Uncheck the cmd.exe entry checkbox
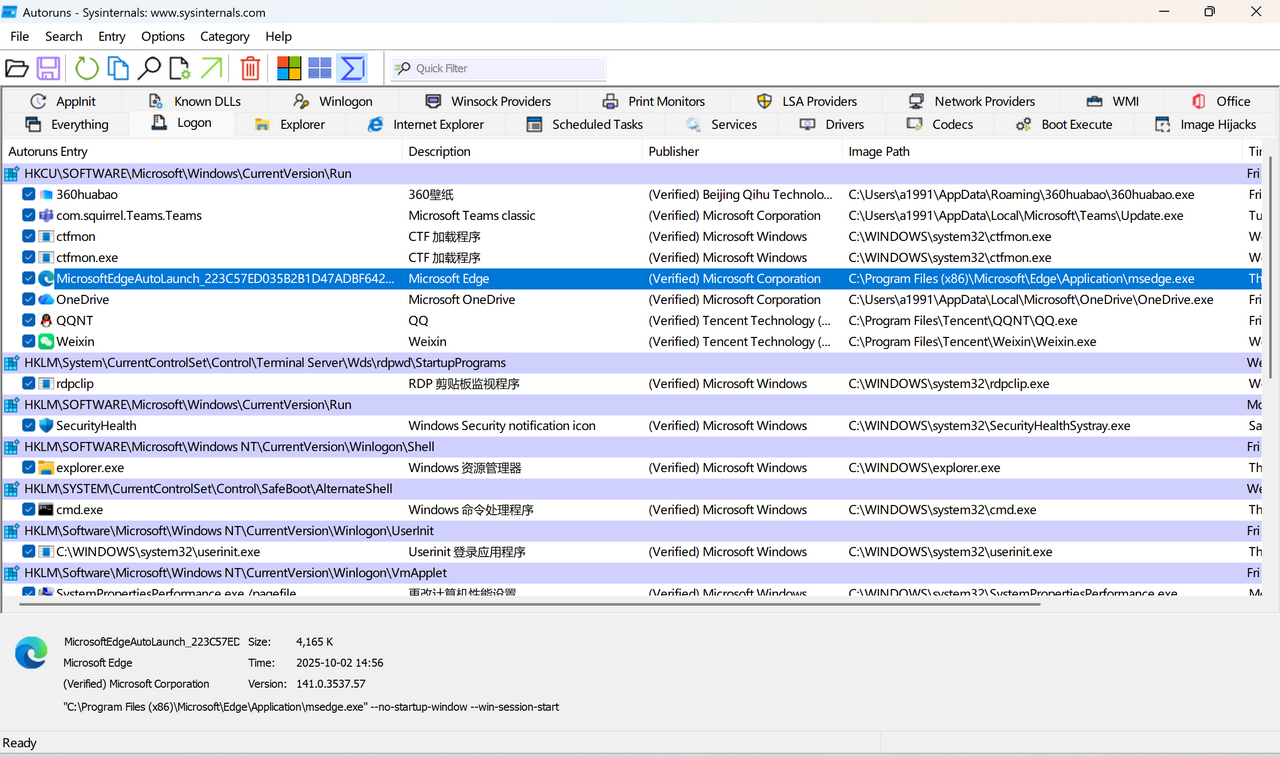 click(29, 510)
